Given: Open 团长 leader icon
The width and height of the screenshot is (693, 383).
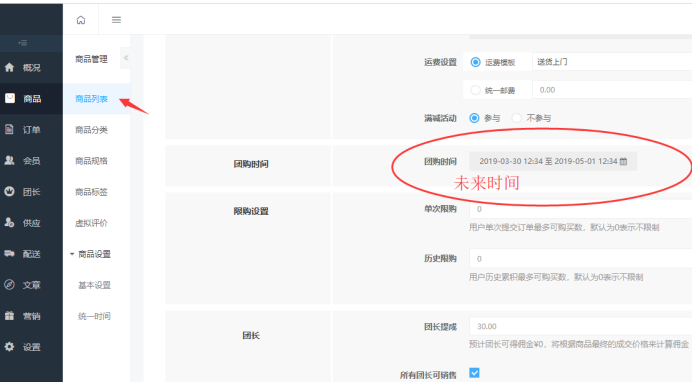Looking at the screenshot, I should coord(9,191).
